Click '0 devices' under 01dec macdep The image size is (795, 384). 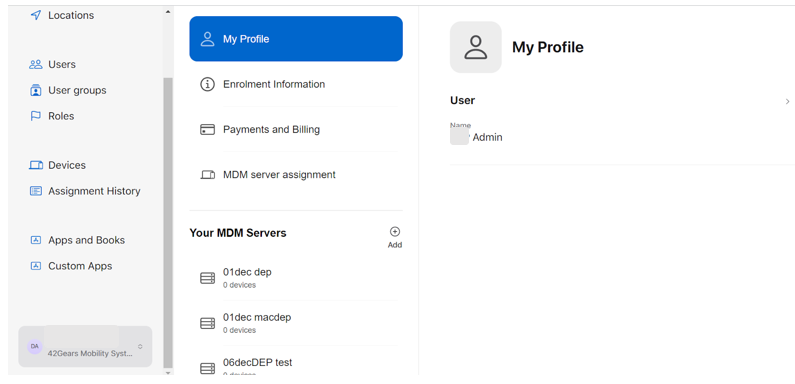239,330
